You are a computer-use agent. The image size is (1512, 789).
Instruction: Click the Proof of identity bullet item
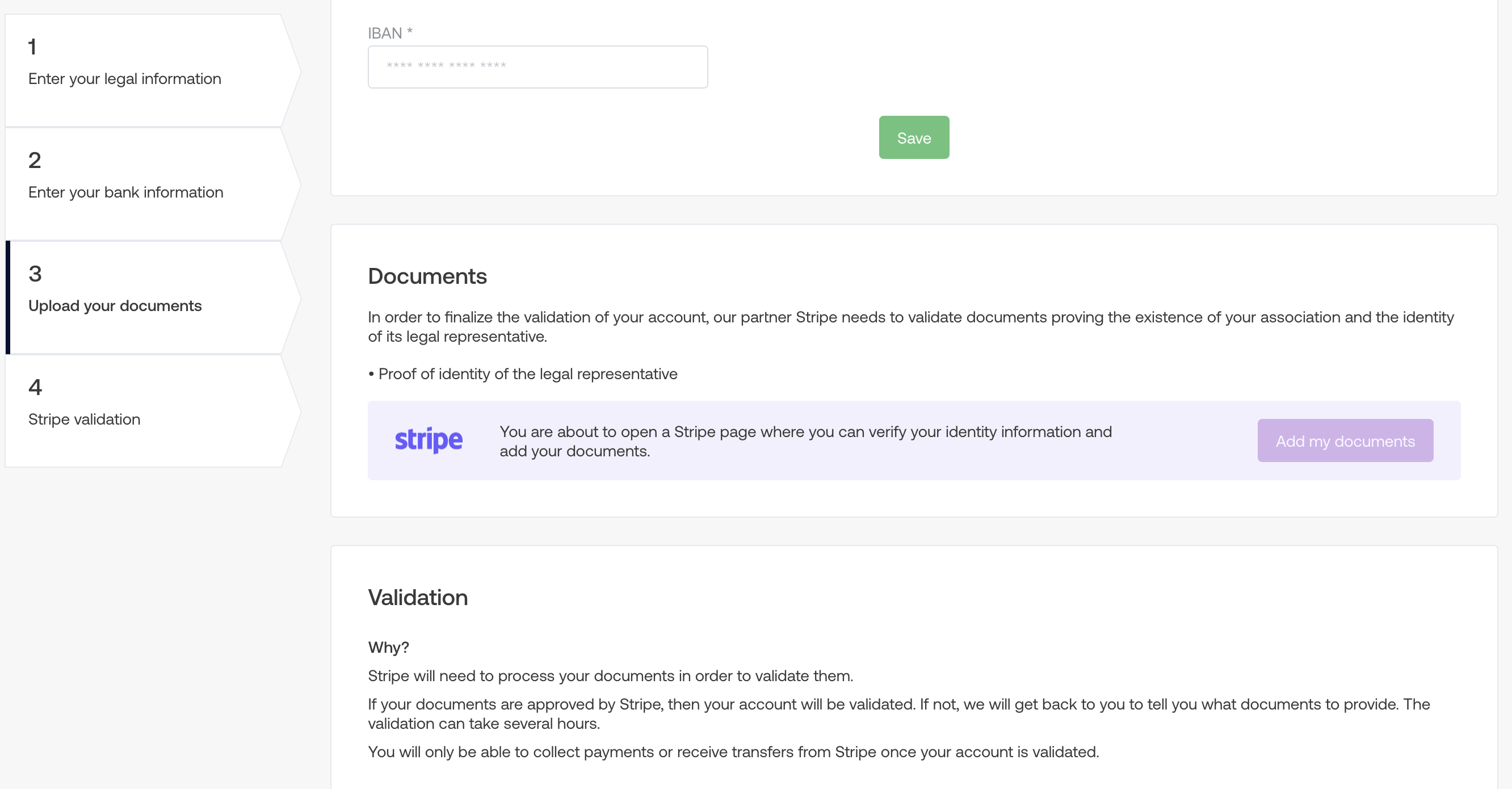click(527, 374)
